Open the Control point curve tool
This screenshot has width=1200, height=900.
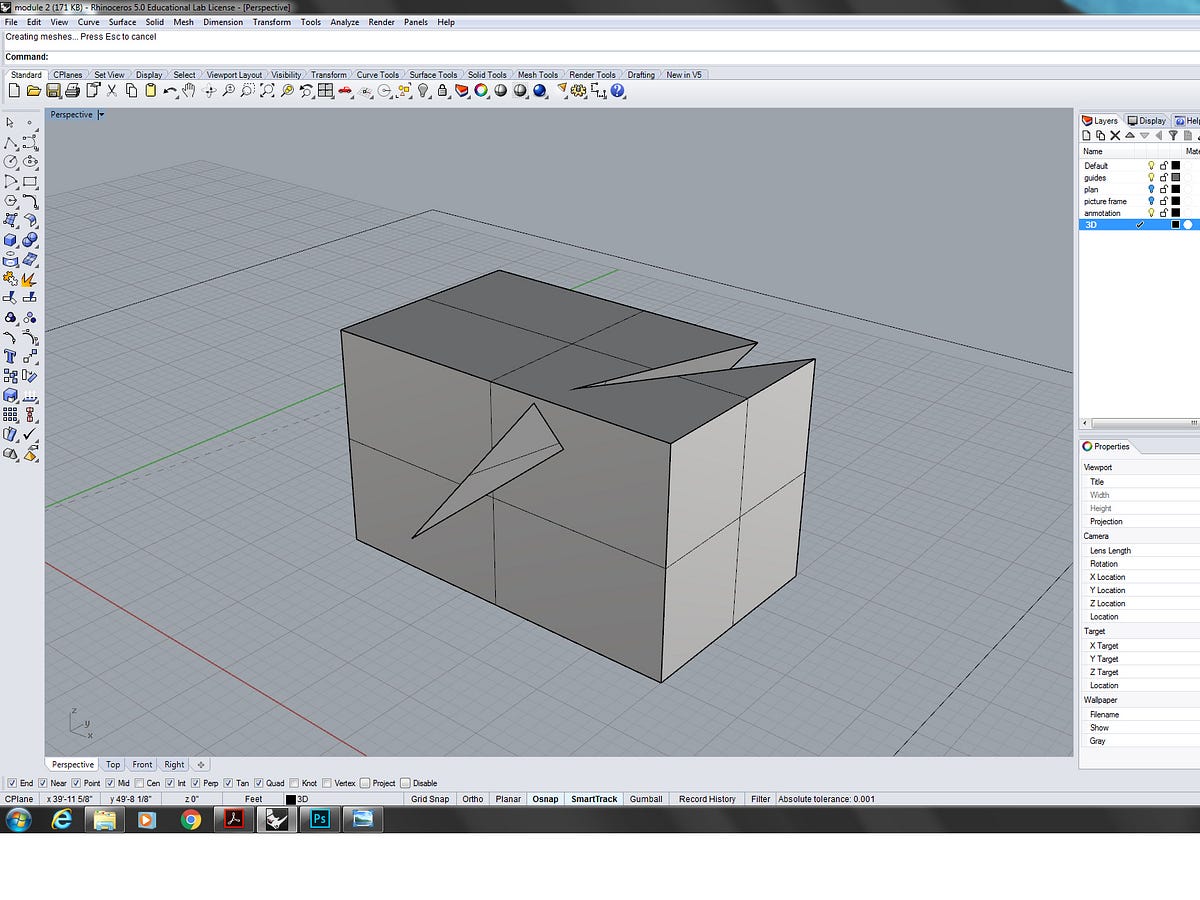(x=30, y=142)
